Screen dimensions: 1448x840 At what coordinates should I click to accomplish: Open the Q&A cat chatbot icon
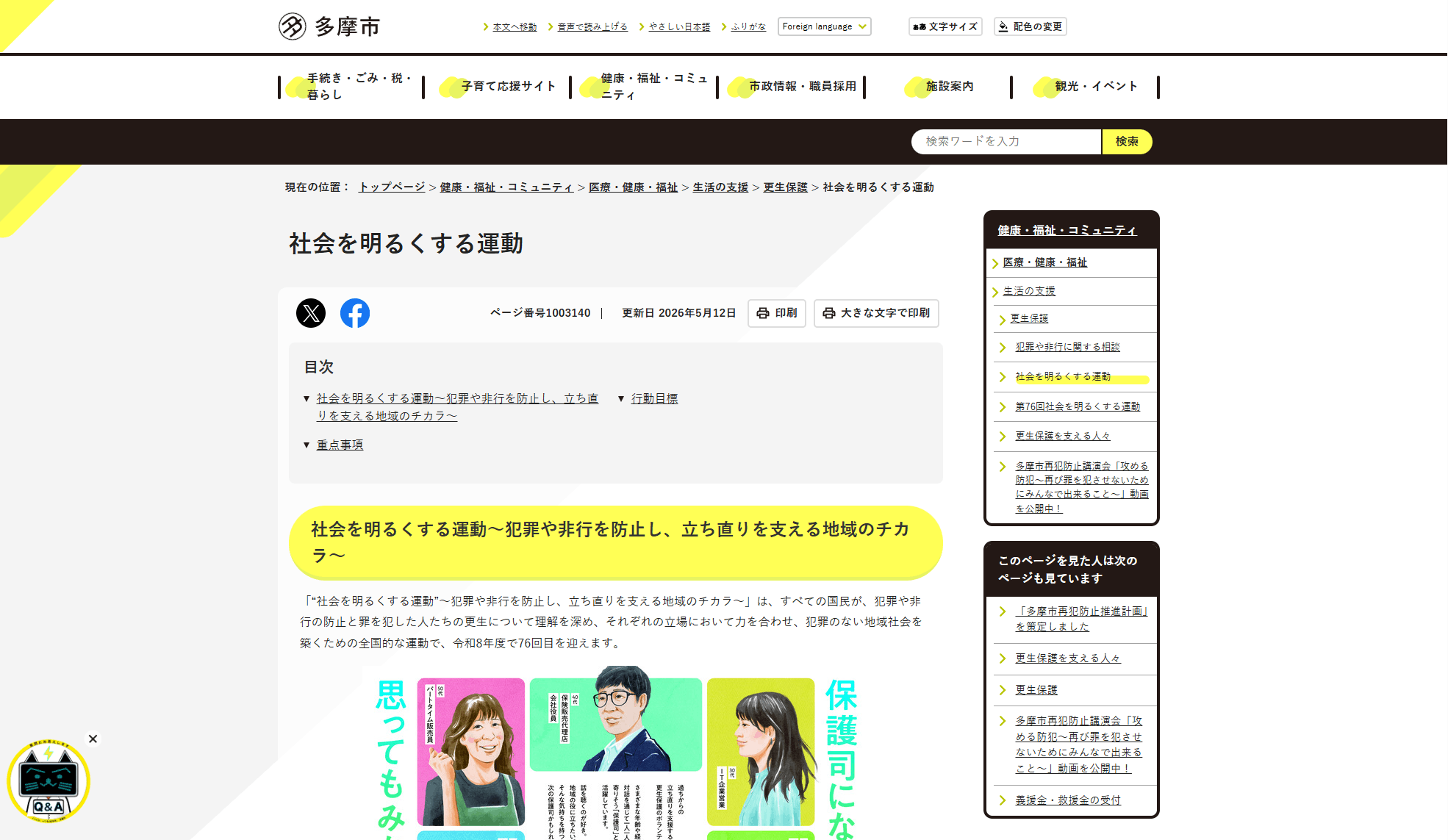click(49, 781)
